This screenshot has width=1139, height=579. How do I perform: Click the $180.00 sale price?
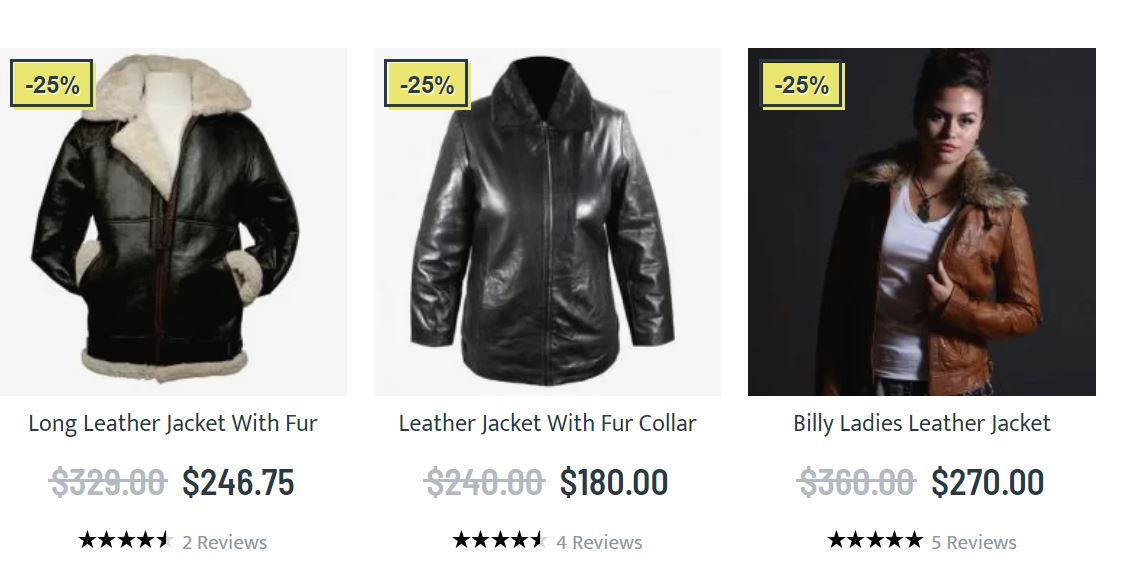tap(613, 483)
